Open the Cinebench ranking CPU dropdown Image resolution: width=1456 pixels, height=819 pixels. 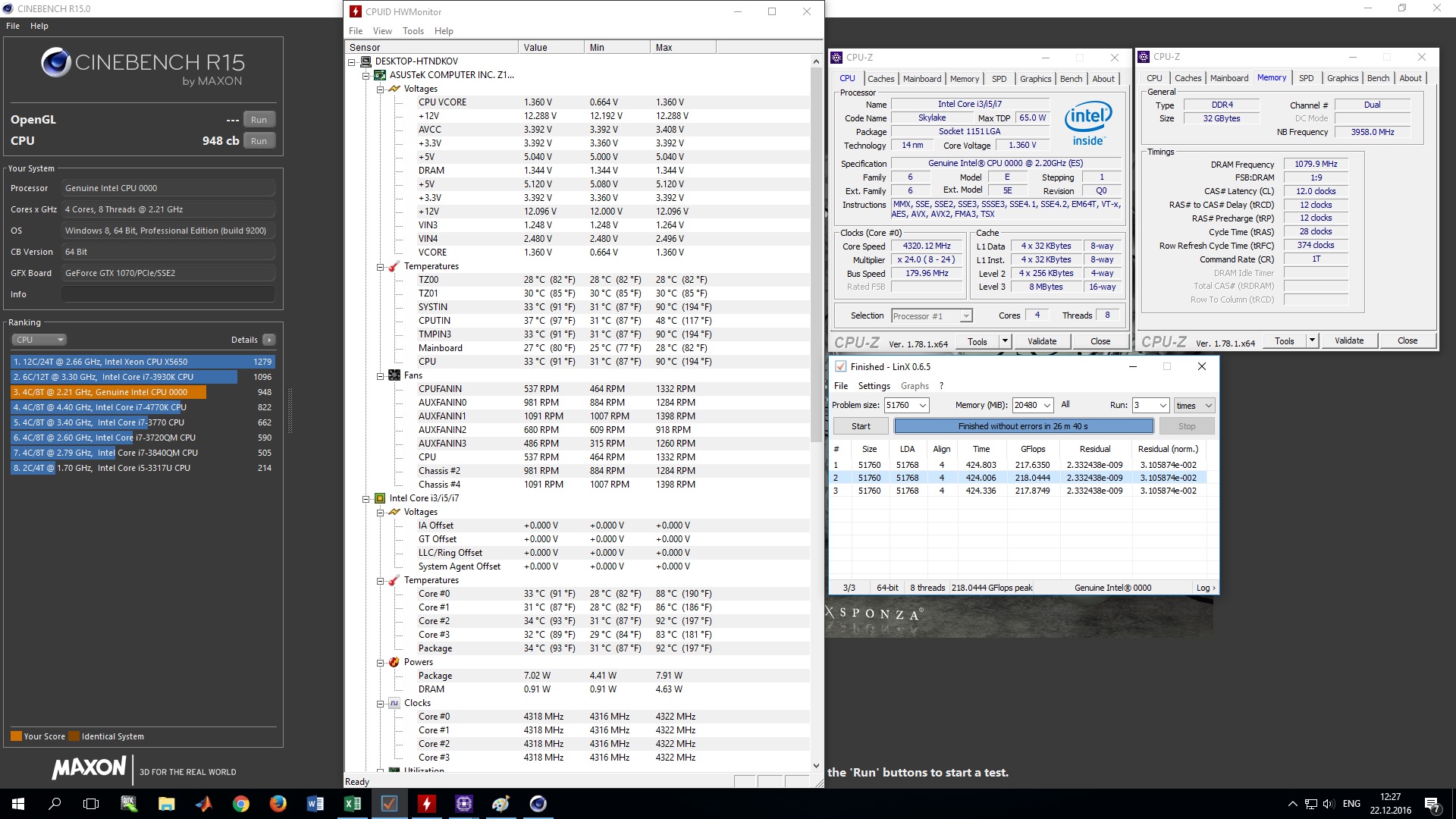[39, 340]
